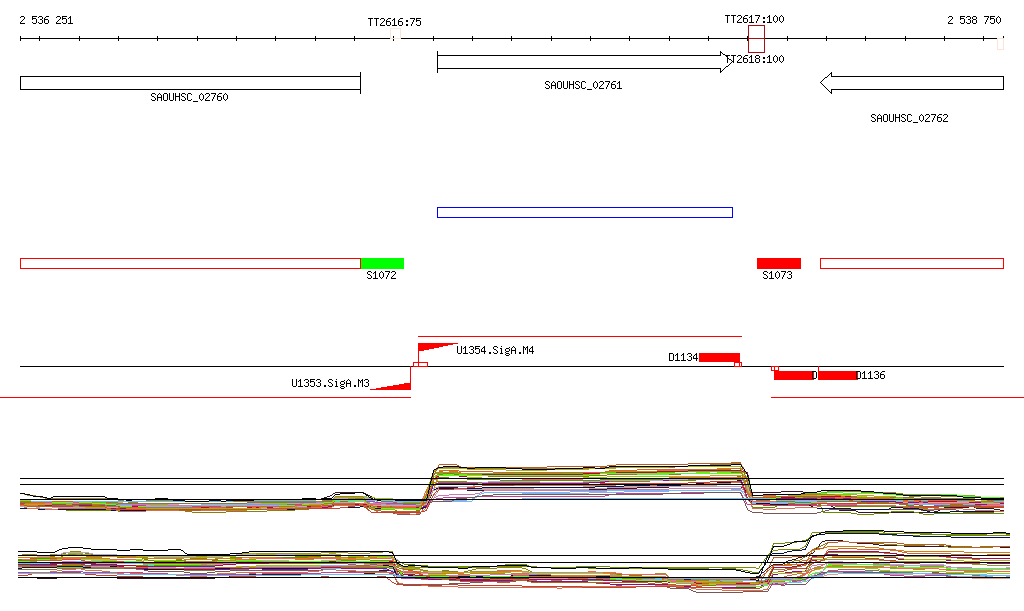Click the S1073 label
Image resolution: width=1024 pixels, height=611 pixels.
click(x=777, y=275)
